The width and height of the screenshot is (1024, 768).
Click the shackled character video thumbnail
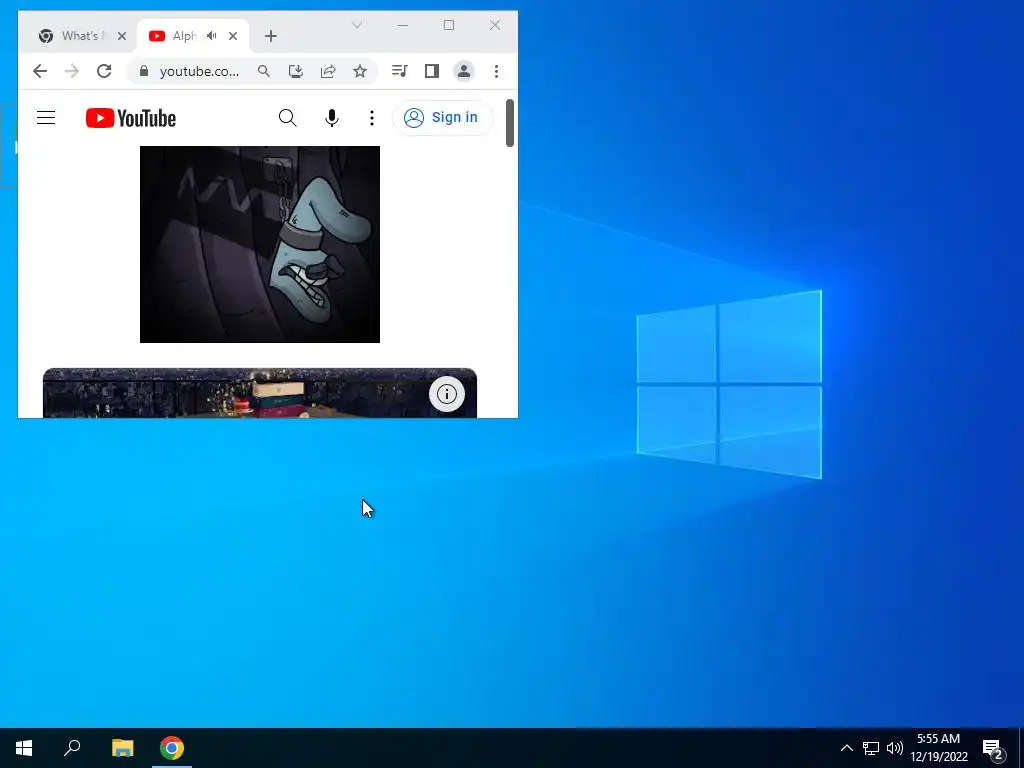[x=260, y=244]
